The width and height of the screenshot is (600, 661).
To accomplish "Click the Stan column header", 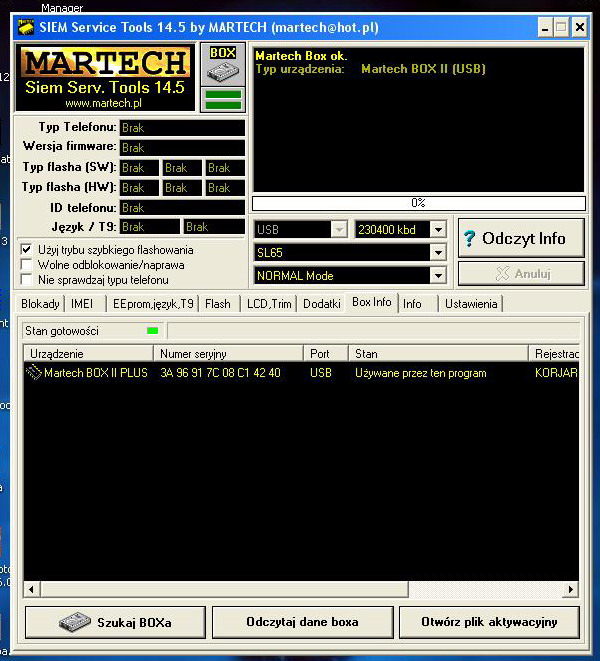I will pos(439,354).
